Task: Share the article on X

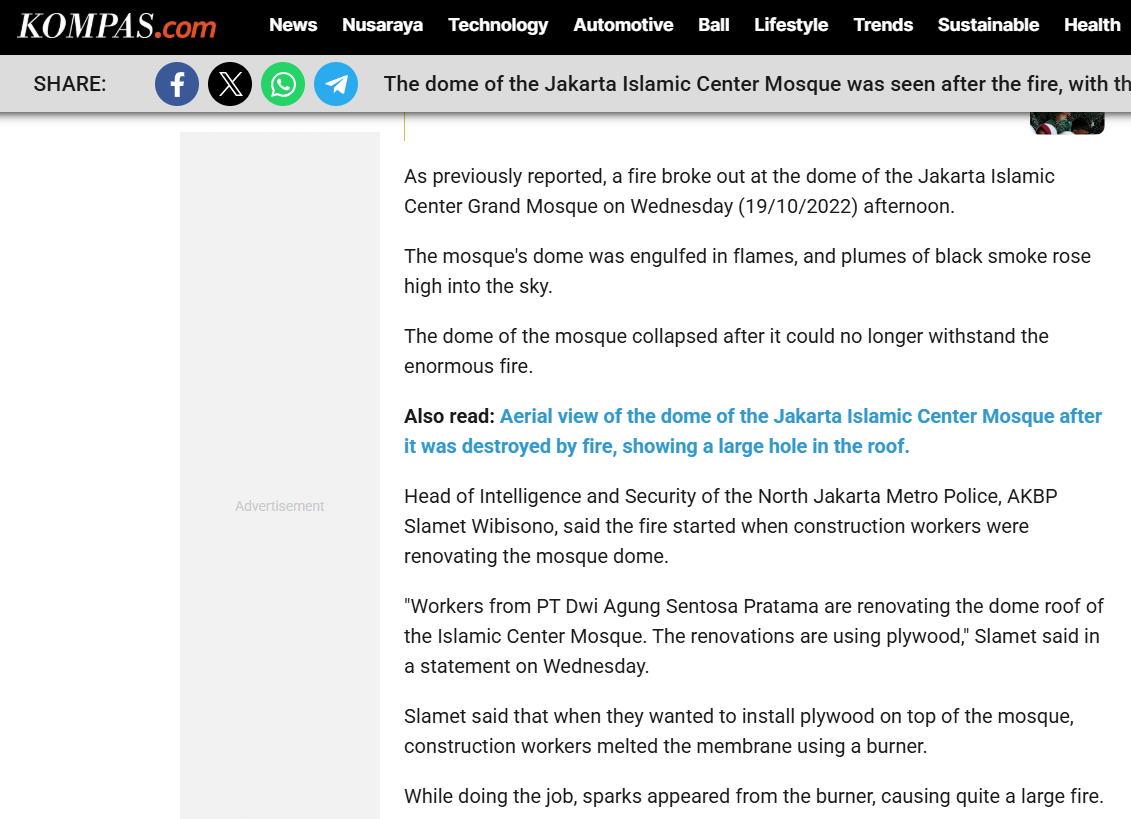Action: [230, 84]
